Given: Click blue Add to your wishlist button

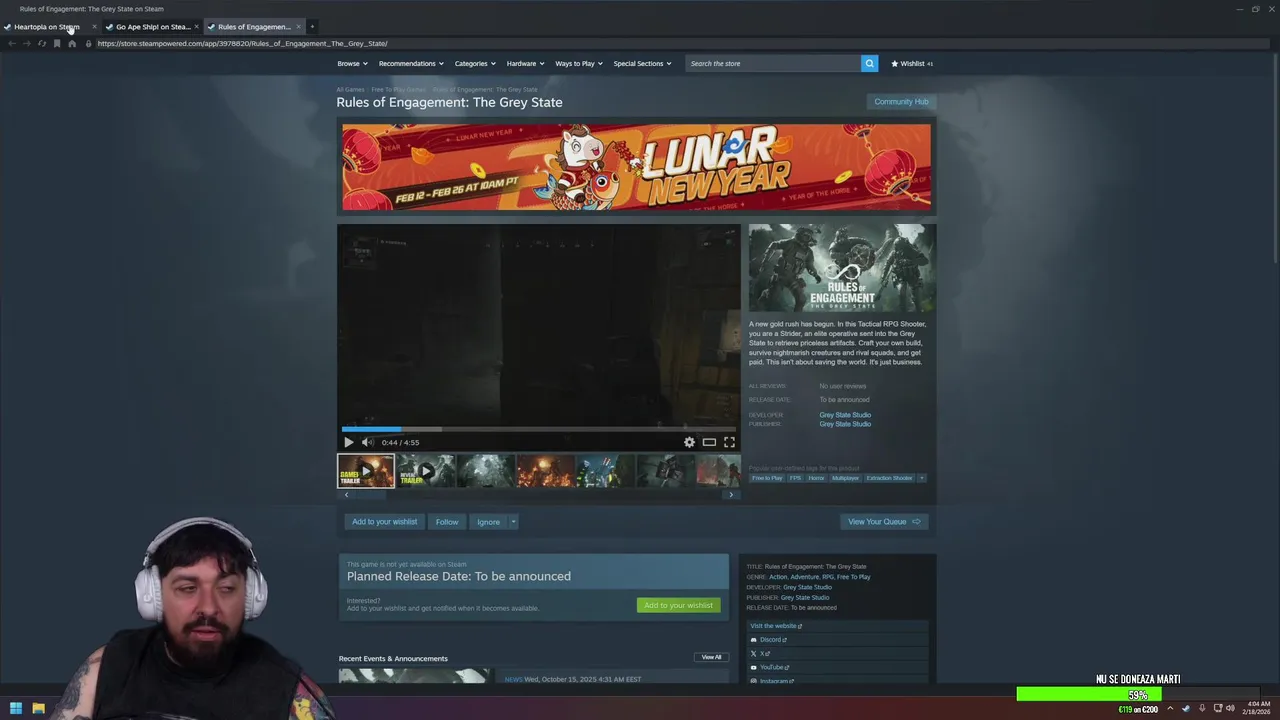Looking at the screenshot, I should pos(384,522).
